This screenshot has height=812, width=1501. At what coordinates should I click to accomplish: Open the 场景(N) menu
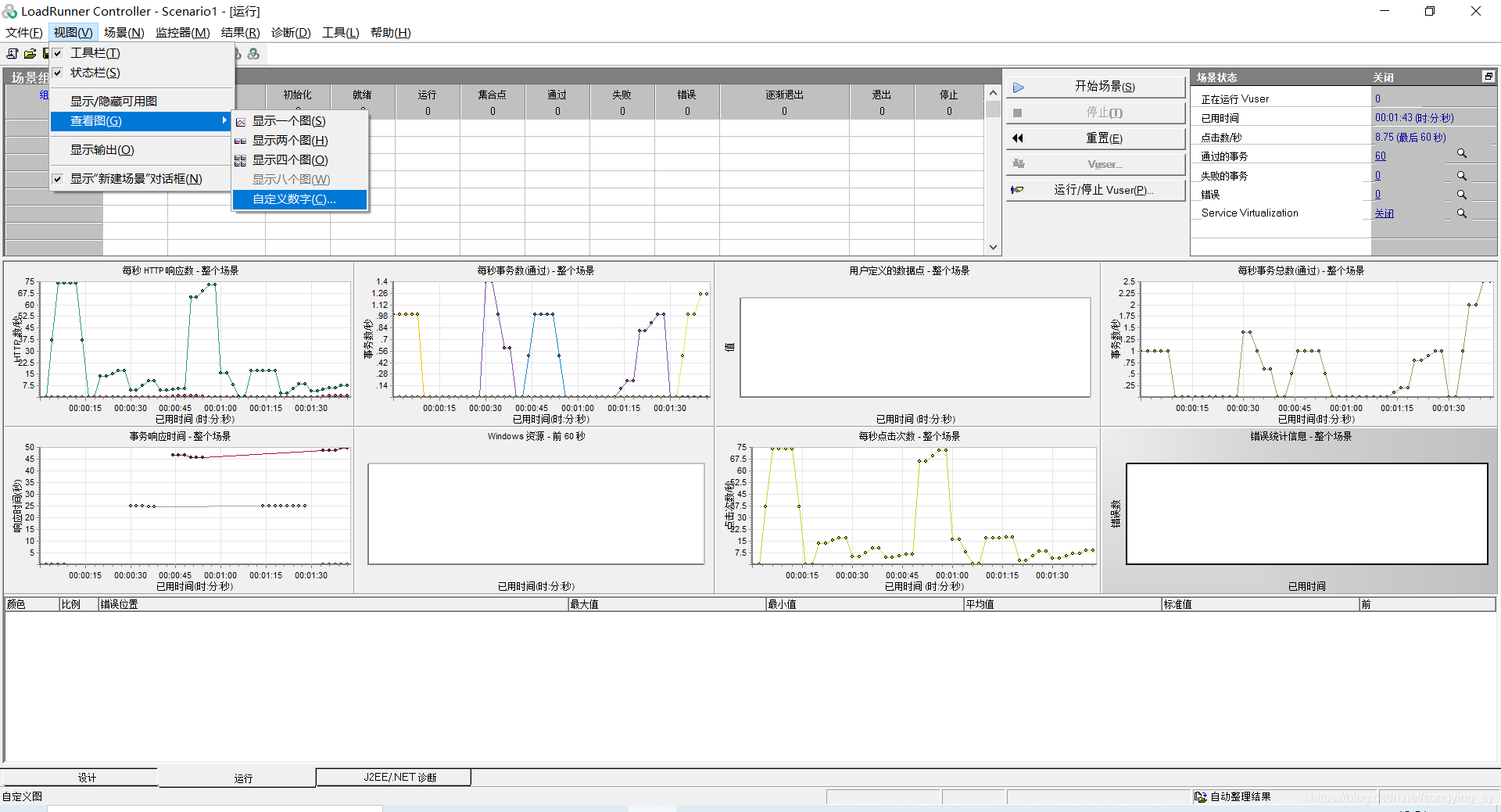point(124,33)
